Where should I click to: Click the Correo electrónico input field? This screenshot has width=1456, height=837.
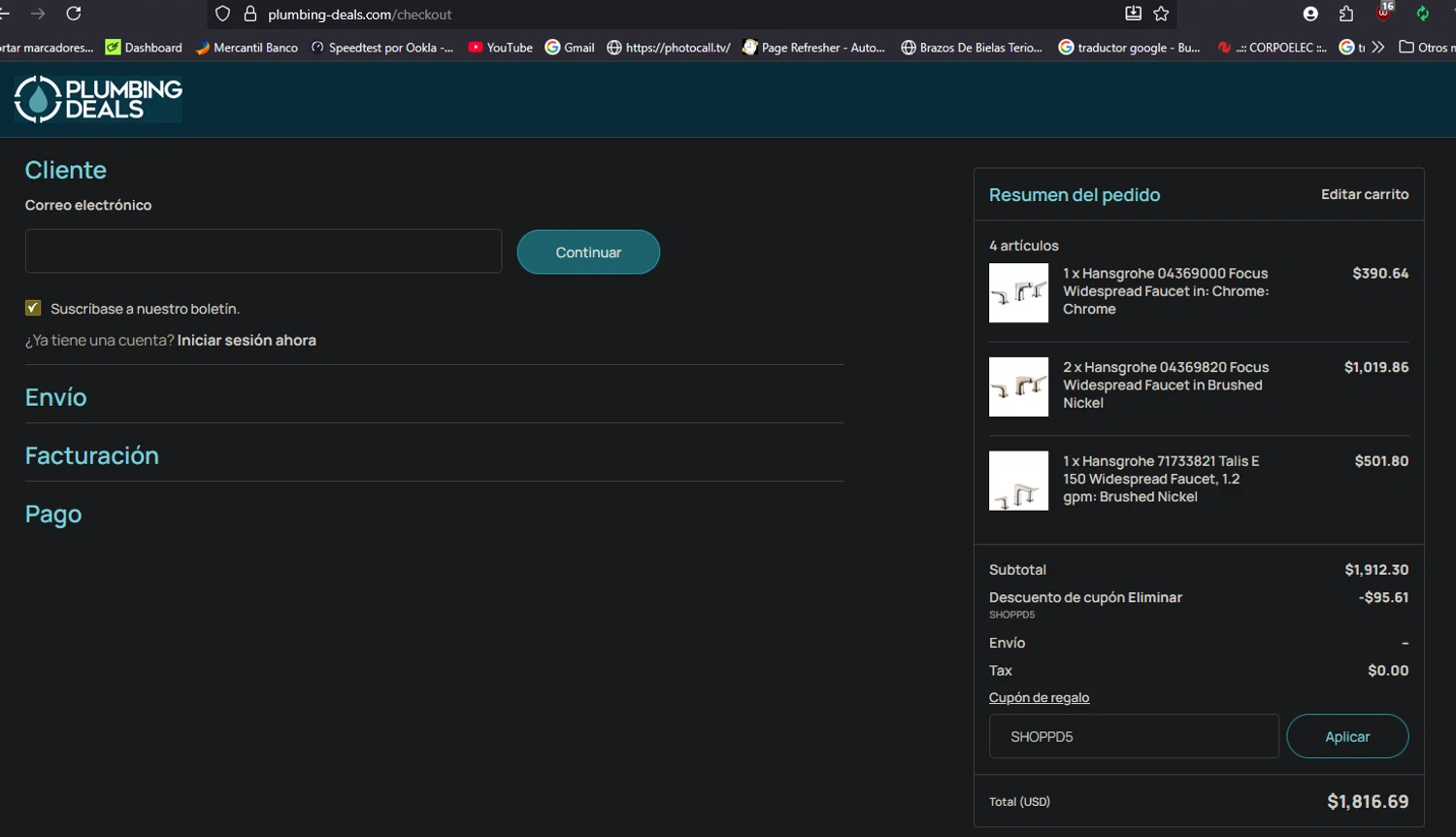coord(263,251)
